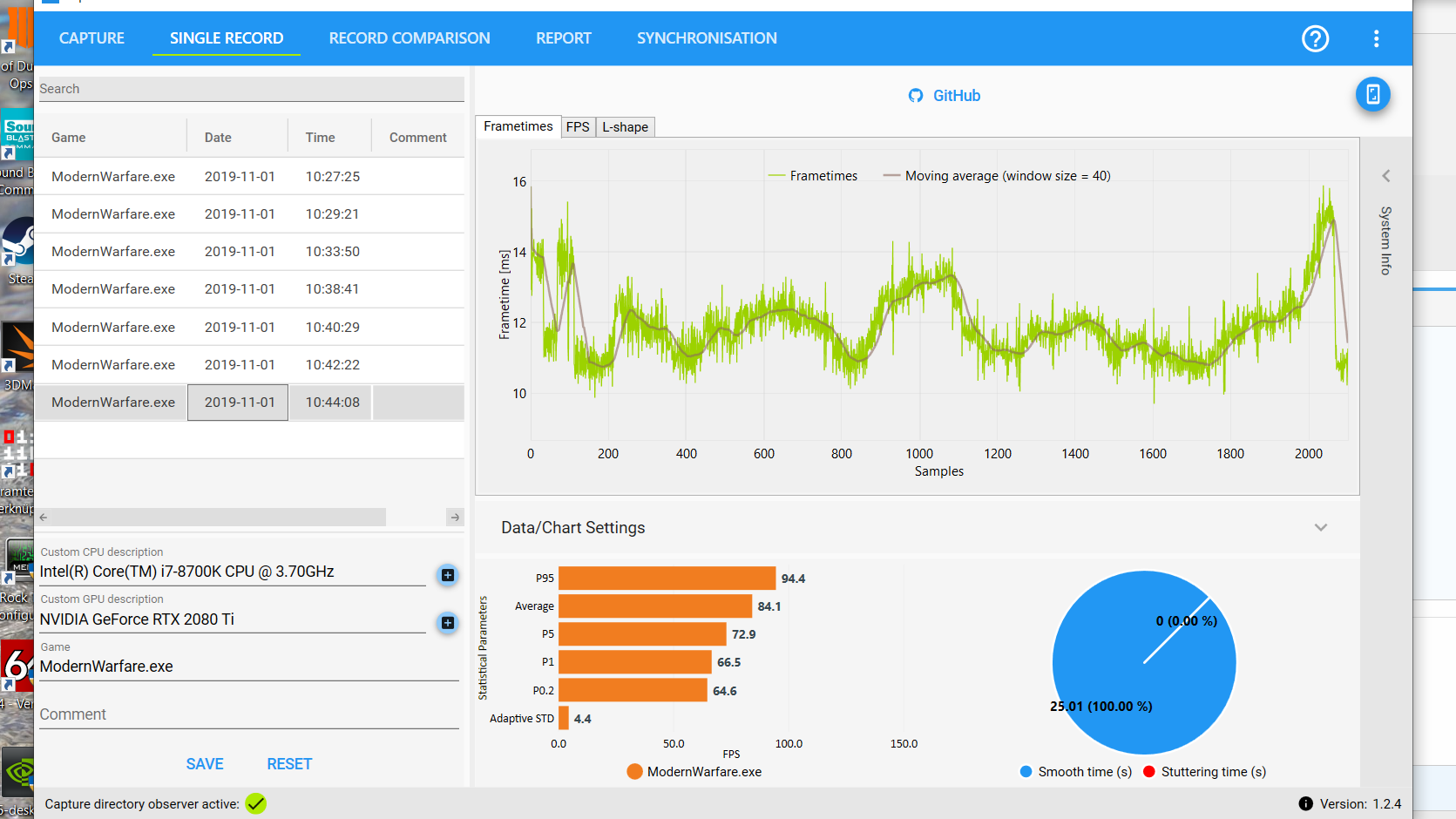Image resolution: width=1456 pixels, height=819 pixels.
Task: Open the three-dot overflow menu
Action: (1376, 38)
